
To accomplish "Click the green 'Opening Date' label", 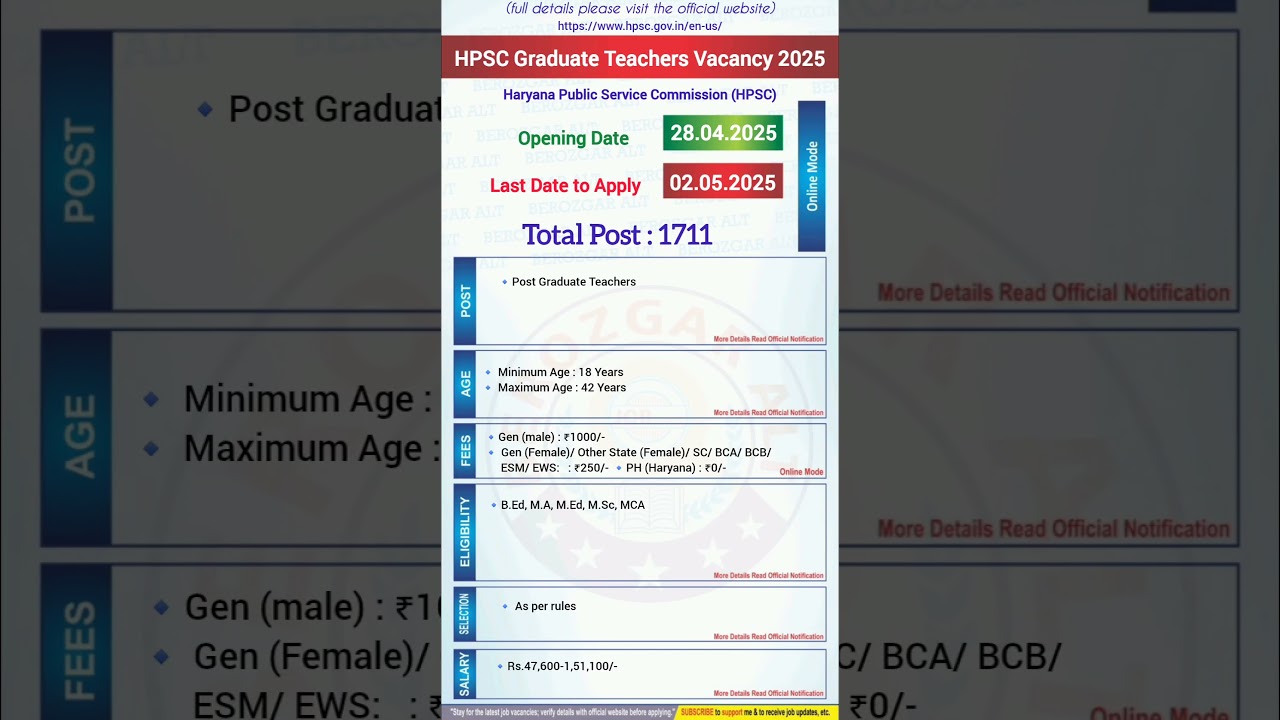I will 573,138.
